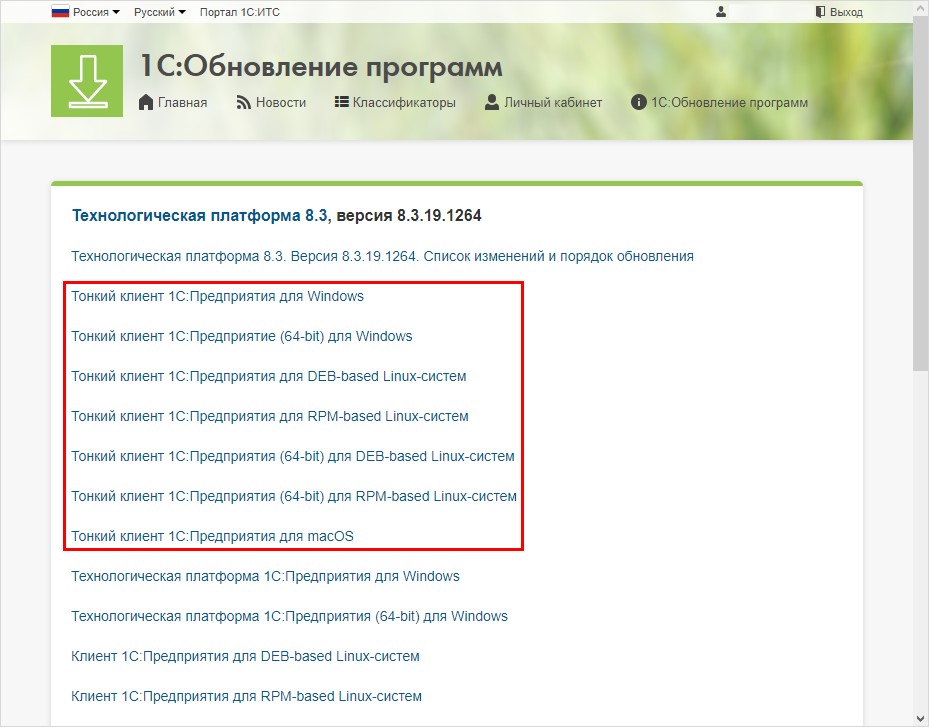Open Тонкий клиент для DEB-based Linux-систем
This screenshot has height=727, width=929.
point(268,376)
